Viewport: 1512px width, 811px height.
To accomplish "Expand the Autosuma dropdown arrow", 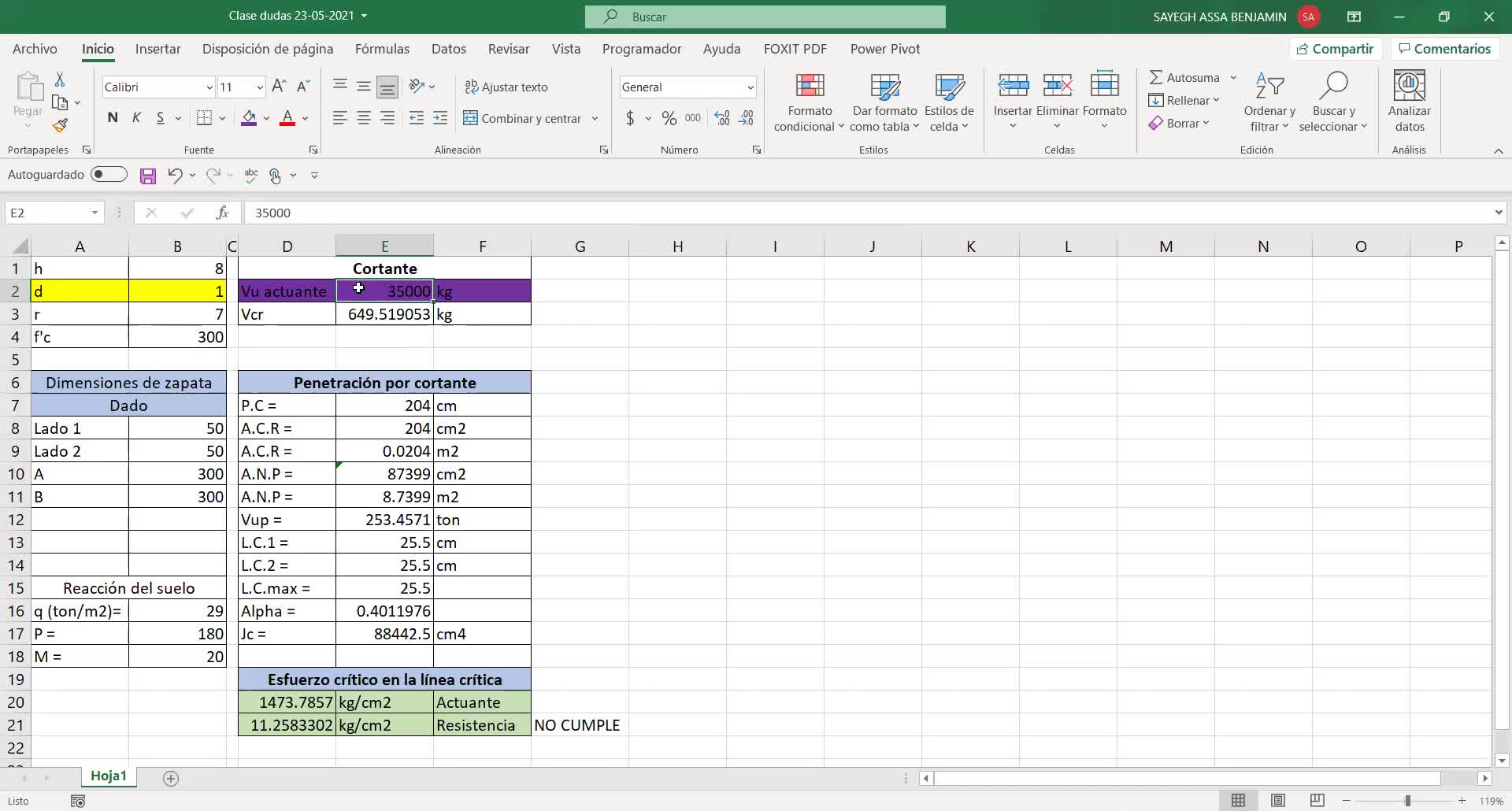I will [1233, 77].
